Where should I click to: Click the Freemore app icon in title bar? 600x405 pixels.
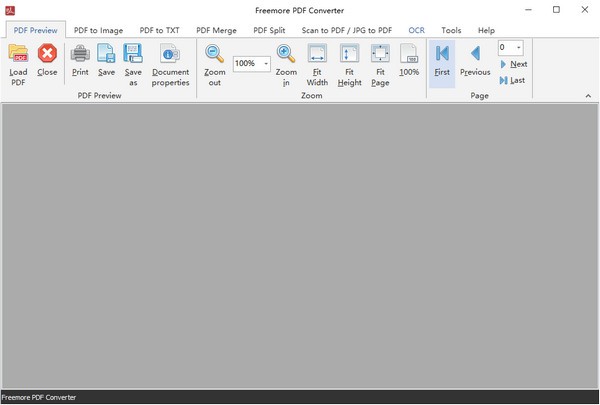[x=10, y=10]
